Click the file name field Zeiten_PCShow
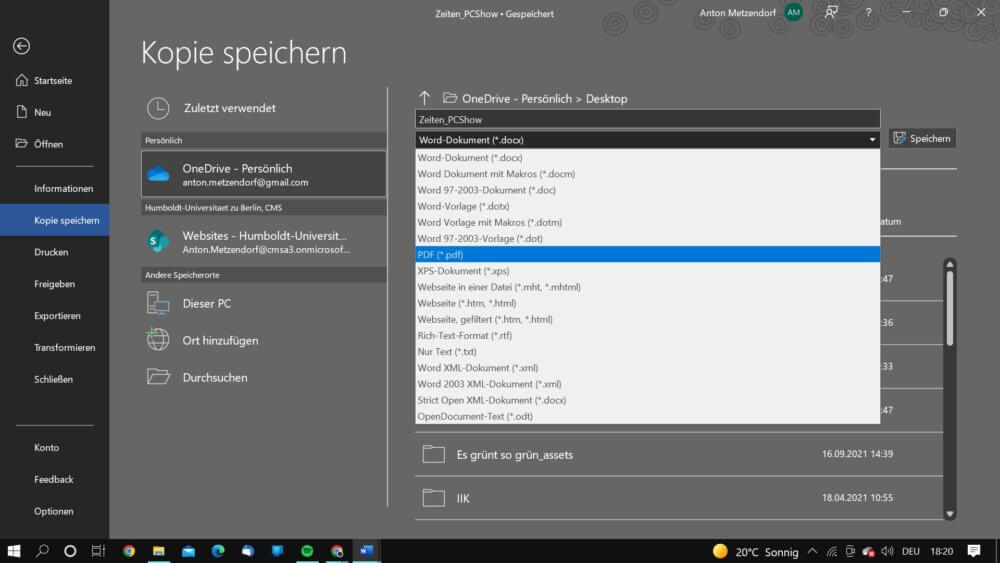Viewport: 1000px width, 563px height. (x=647, y=119)
